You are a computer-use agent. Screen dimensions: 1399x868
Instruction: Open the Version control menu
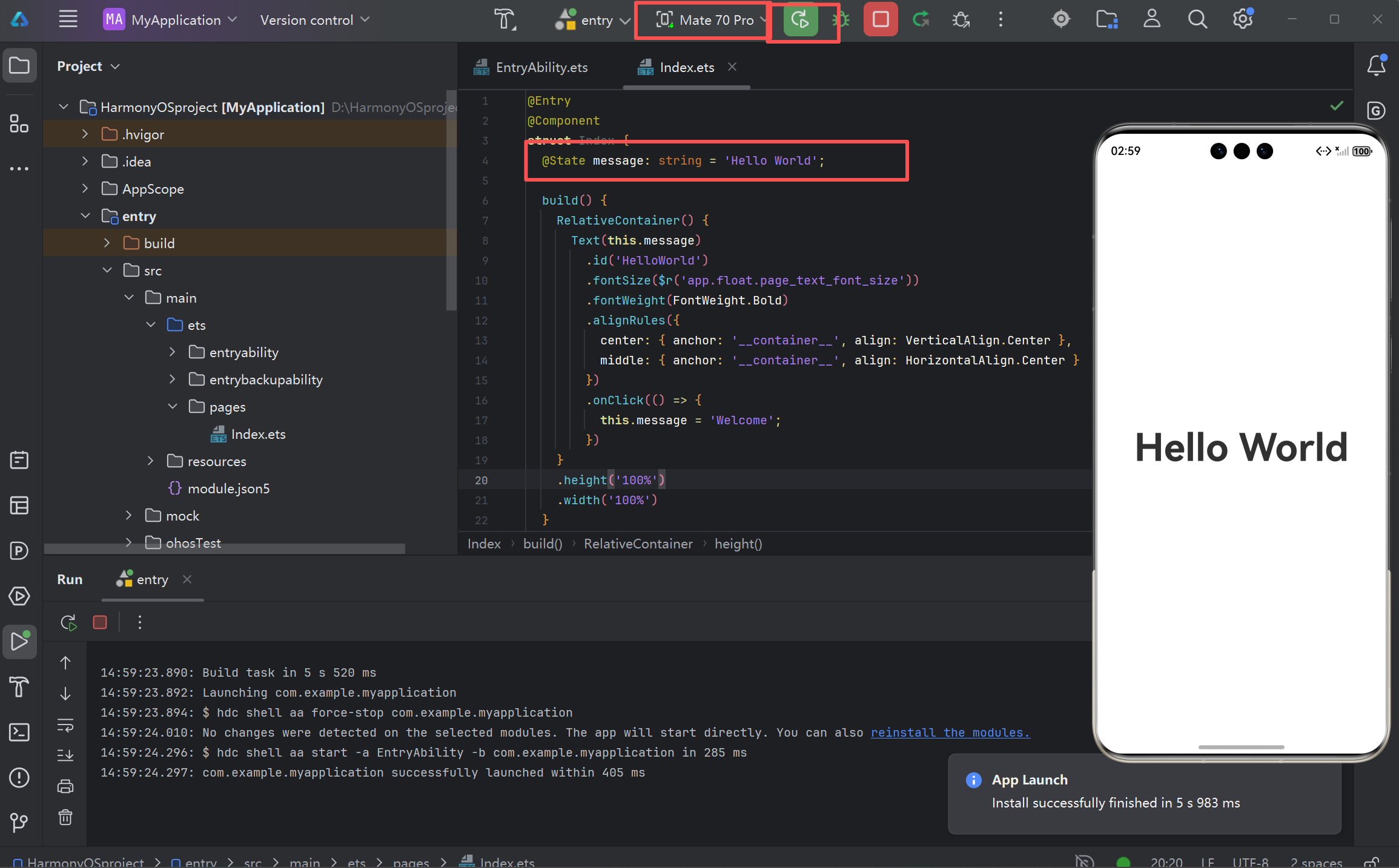(314, 20)
